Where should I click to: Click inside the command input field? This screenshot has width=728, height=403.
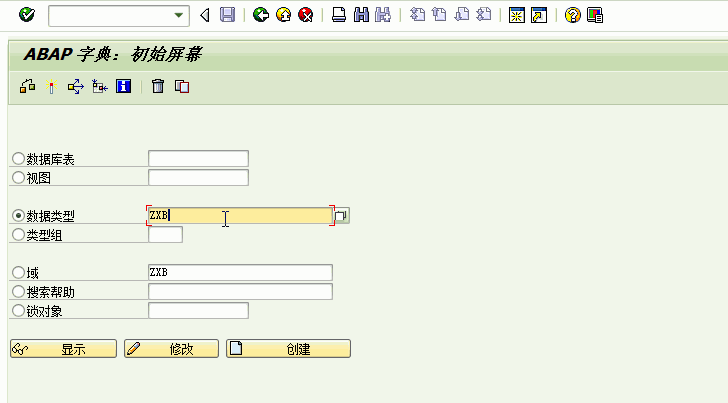[110, 15]
